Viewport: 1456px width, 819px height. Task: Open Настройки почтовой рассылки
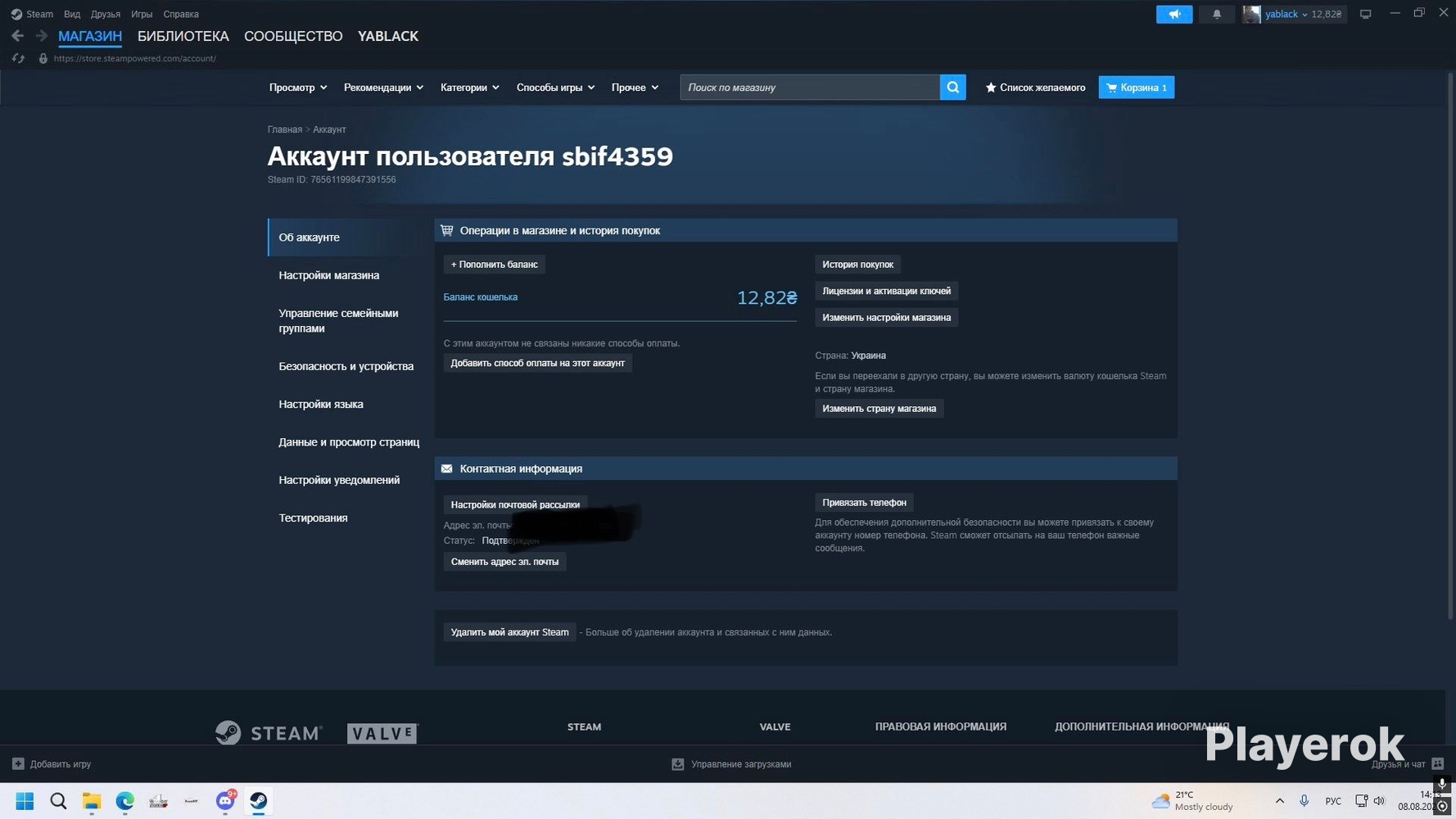(x=516, y=505)
